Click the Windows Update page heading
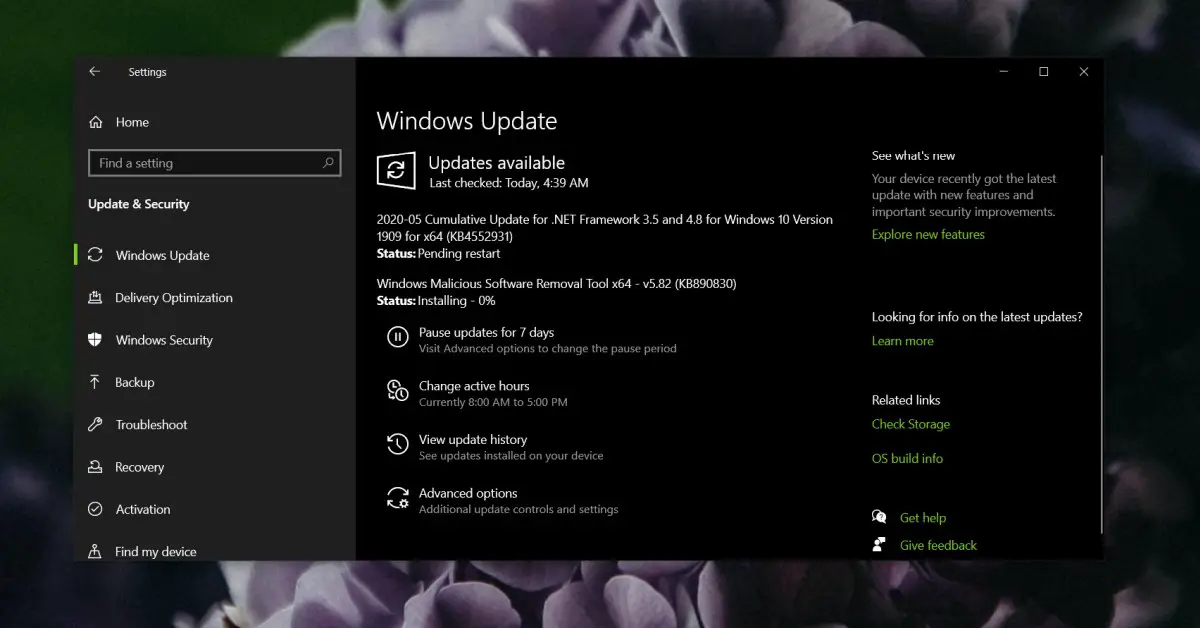This screenshot has width=1200, height=628. 467,122
